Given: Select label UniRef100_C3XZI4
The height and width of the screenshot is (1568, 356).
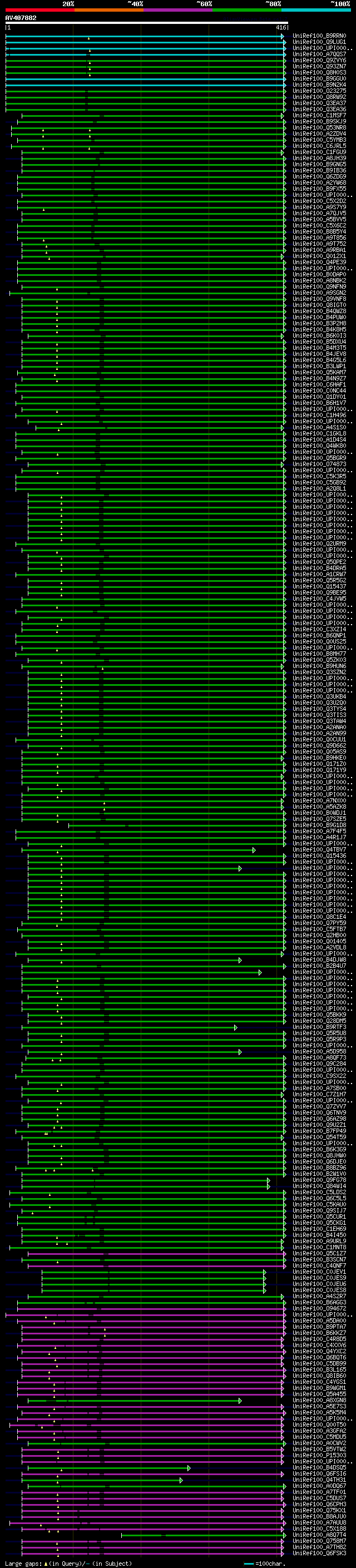Looking at the screenshot, I should tap(319, 630).
